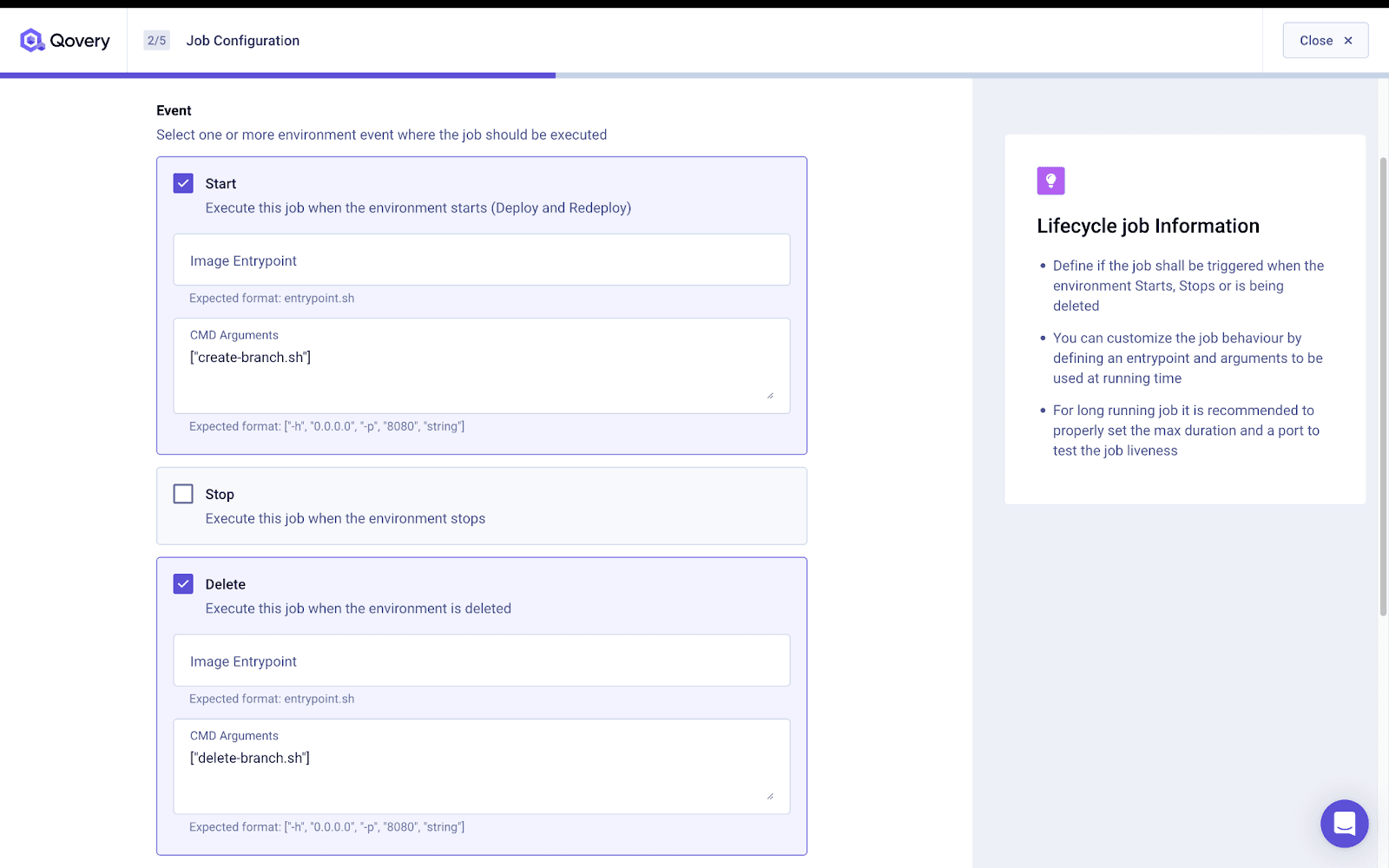
Task: Uncheck the Delete event checkbox
Action: (x=183, y=584)
